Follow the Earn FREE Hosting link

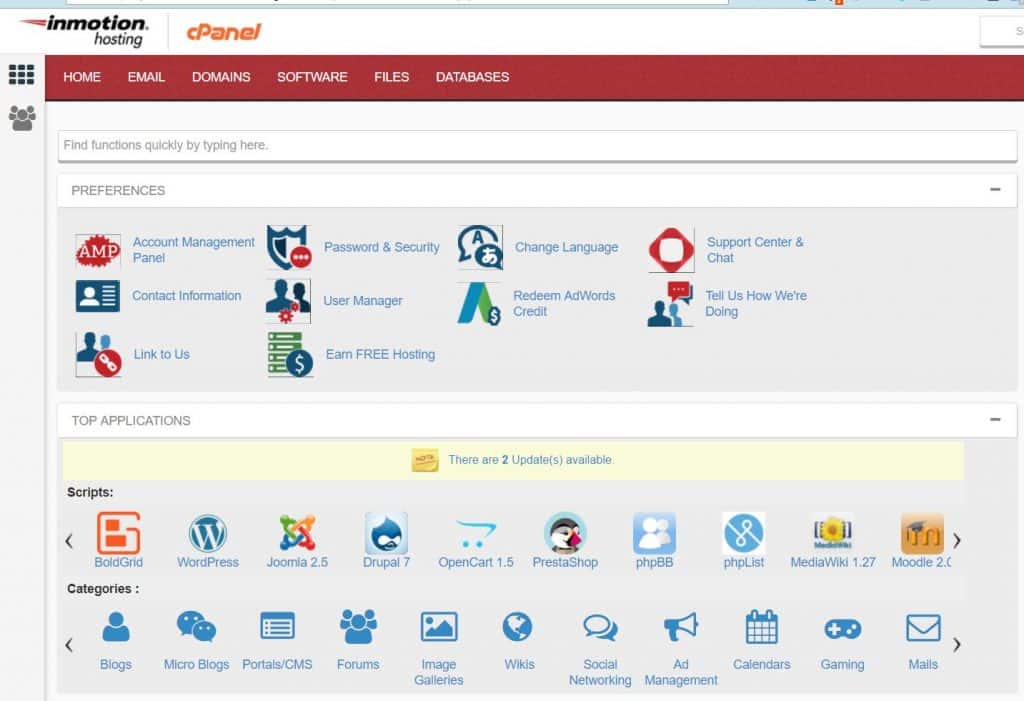tap(380, 354)
